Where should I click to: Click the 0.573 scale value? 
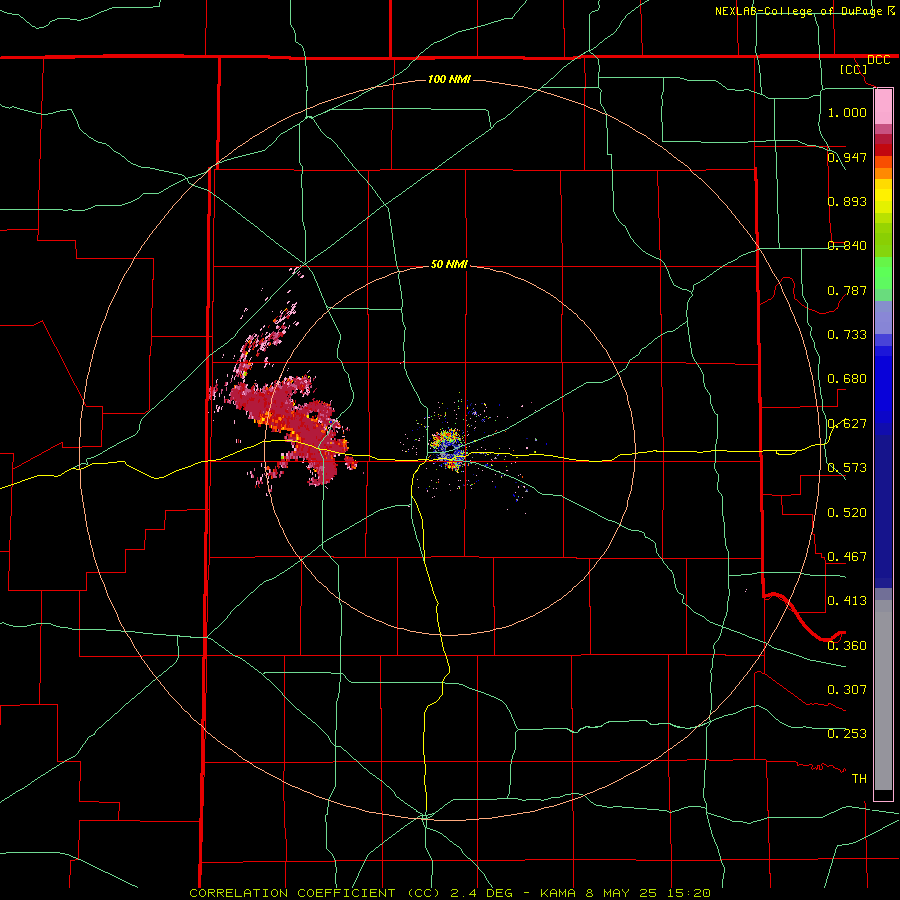point(847,467)
